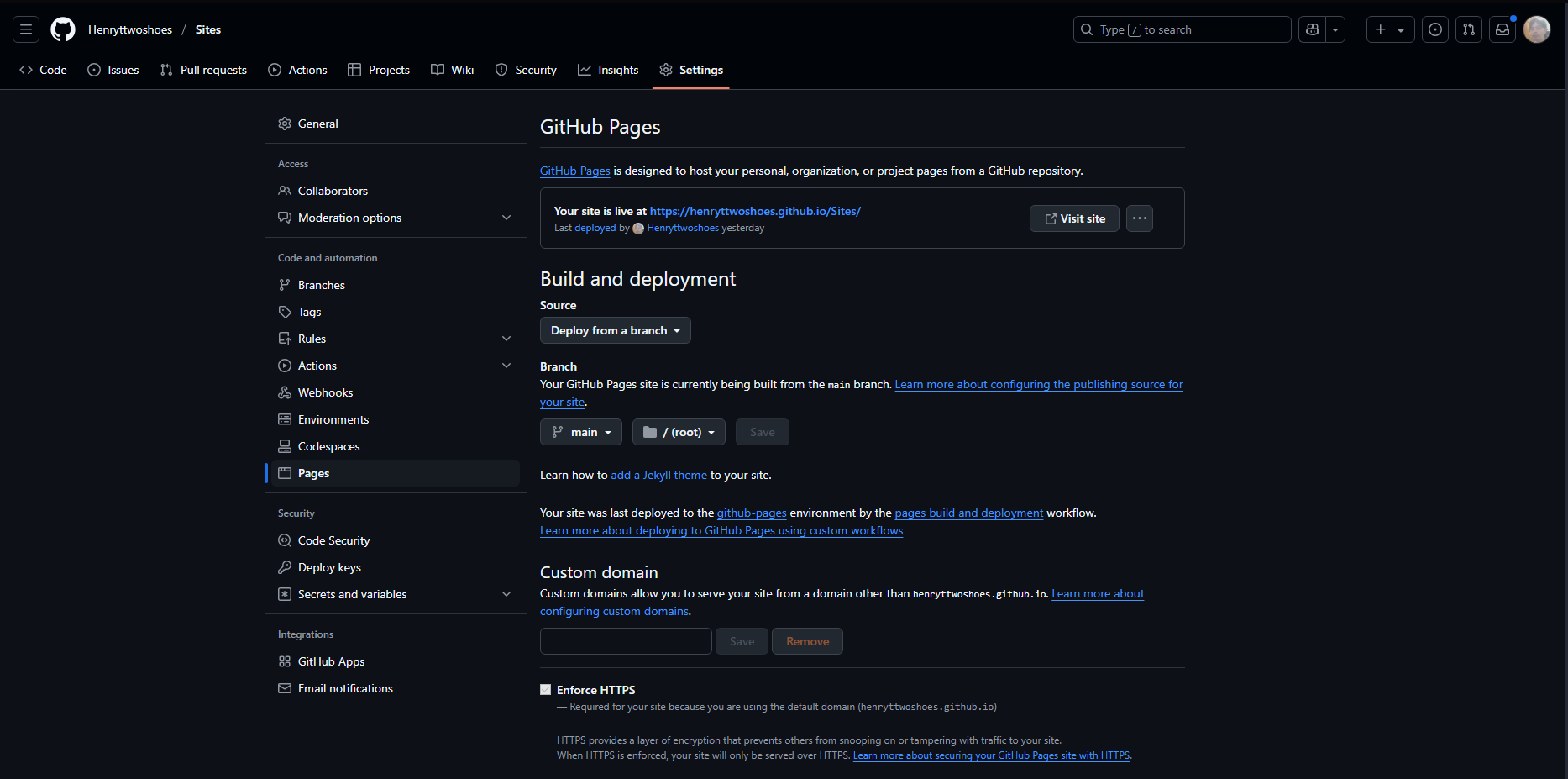Open add a Jekyll theme link
Viewport: 1568px width, 779px height.
659,475
